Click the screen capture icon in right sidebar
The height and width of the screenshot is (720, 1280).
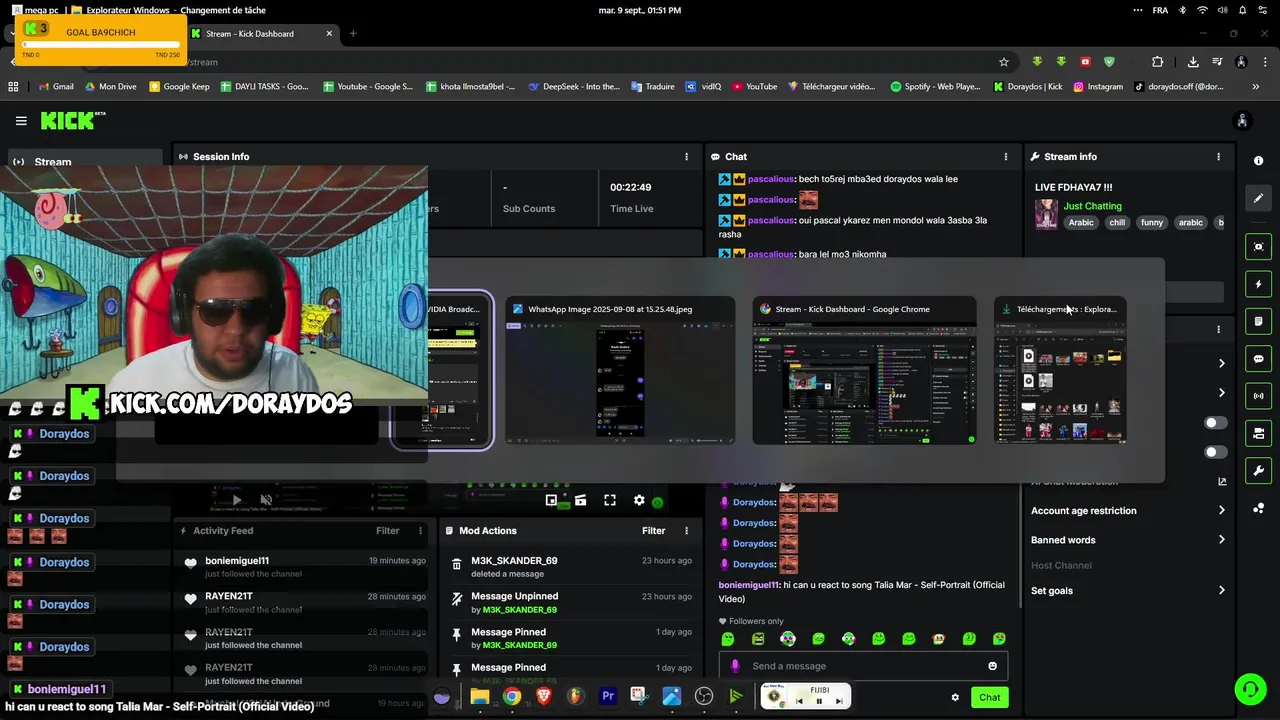click(x=1258, y=247)
